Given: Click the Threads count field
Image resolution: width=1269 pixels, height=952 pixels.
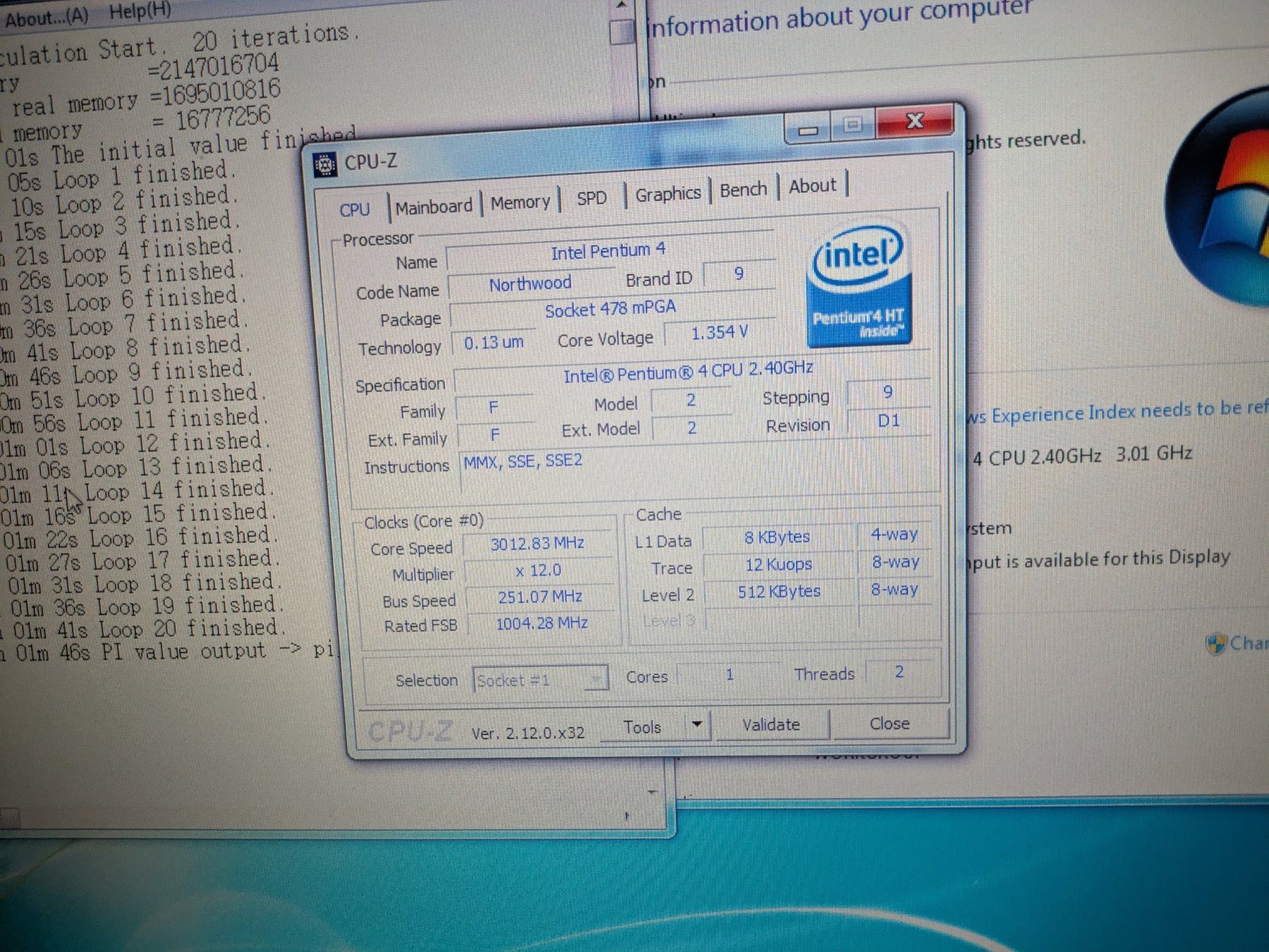Looking at the screenshot, I should (899, 672).
